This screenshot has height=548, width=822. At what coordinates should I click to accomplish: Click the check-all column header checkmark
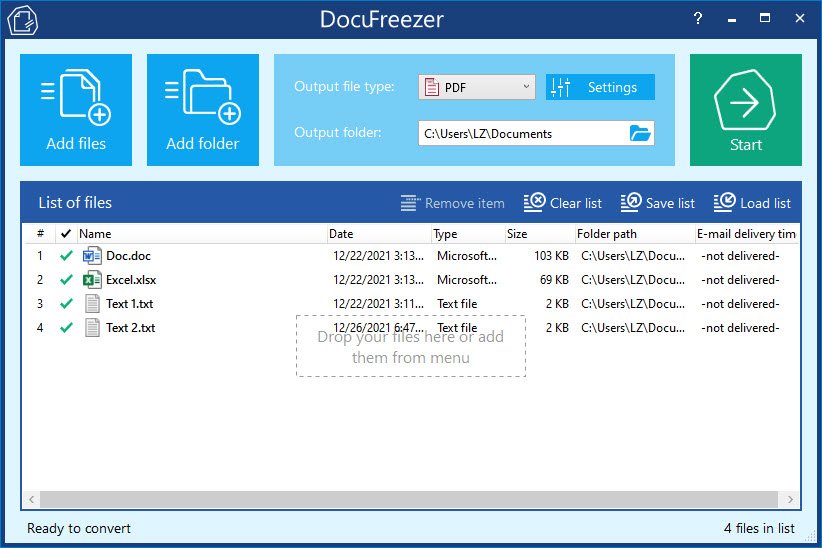(x=66, y=234)
